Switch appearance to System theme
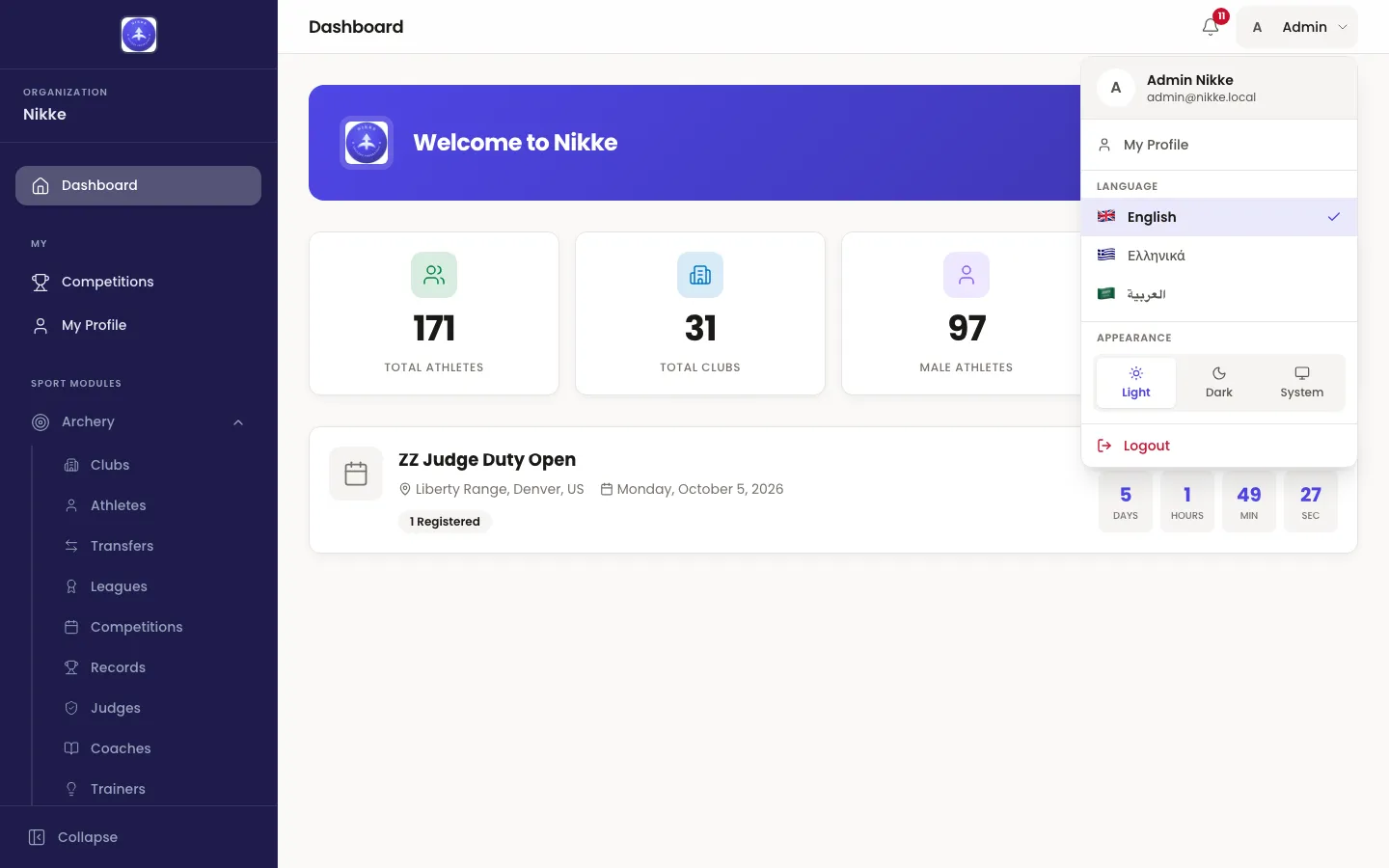Viewport: 1389px width, 868px height. click(x=1302, y=383)
